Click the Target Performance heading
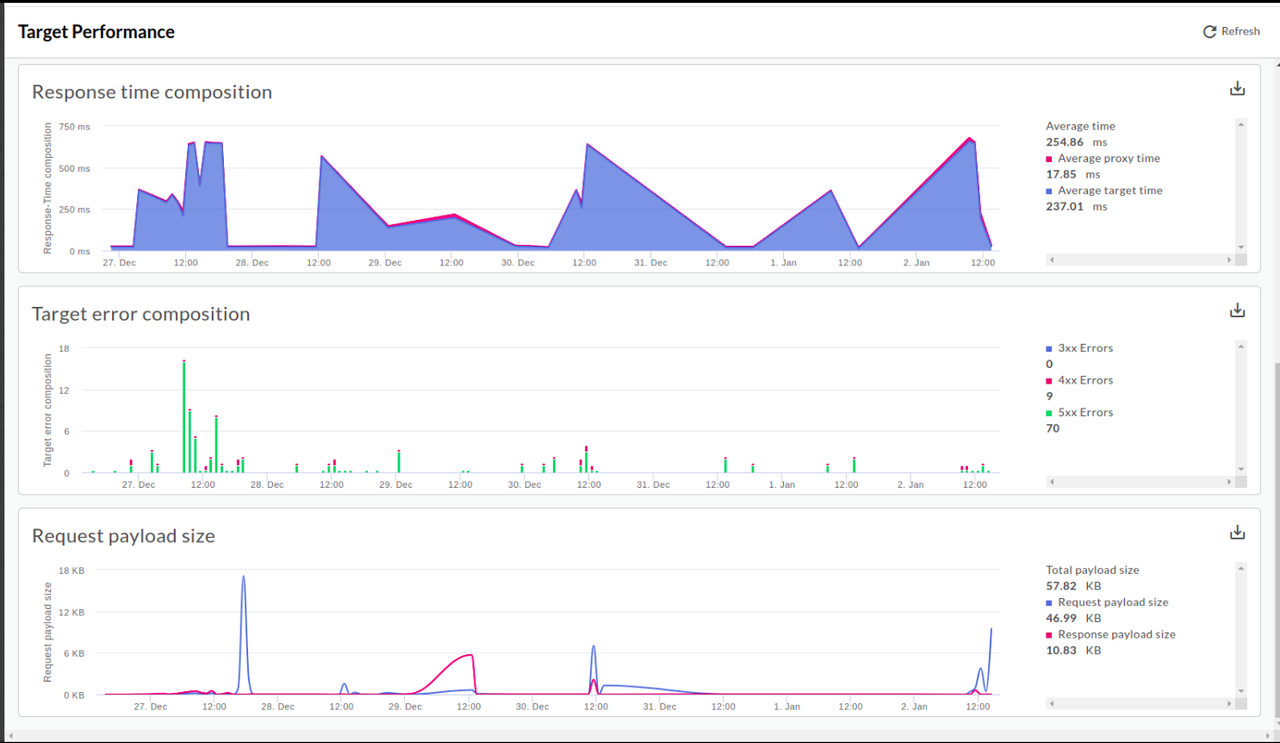The height and width of the screenshot is (743, 1280). [x=96, y=32]
